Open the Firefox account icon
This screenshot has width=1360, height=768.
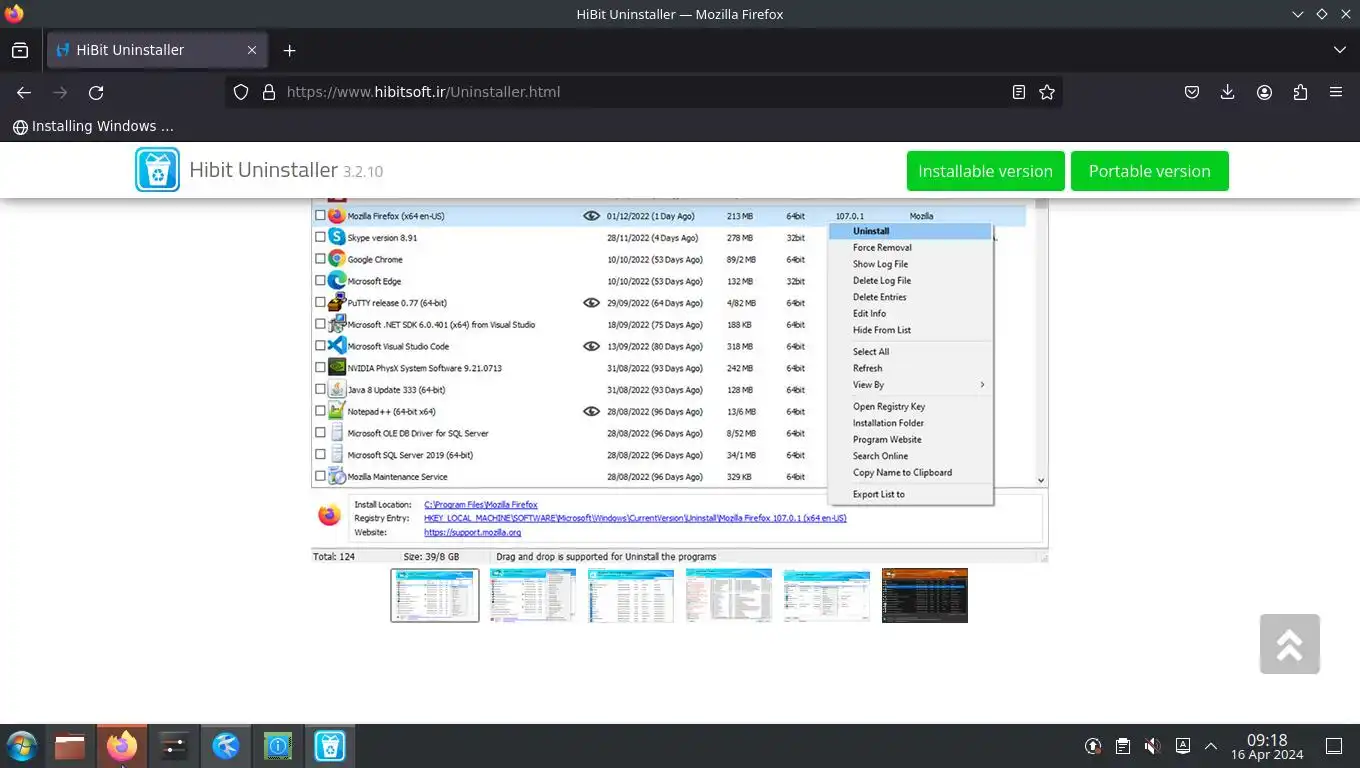tap(1264, 92)
